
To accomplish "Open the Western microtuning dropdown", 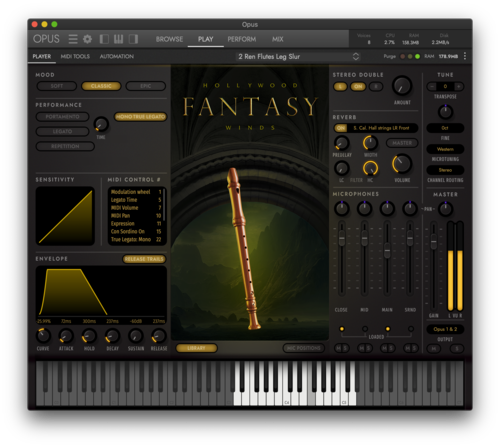I will pyautogui.click(x=445, y=149).
